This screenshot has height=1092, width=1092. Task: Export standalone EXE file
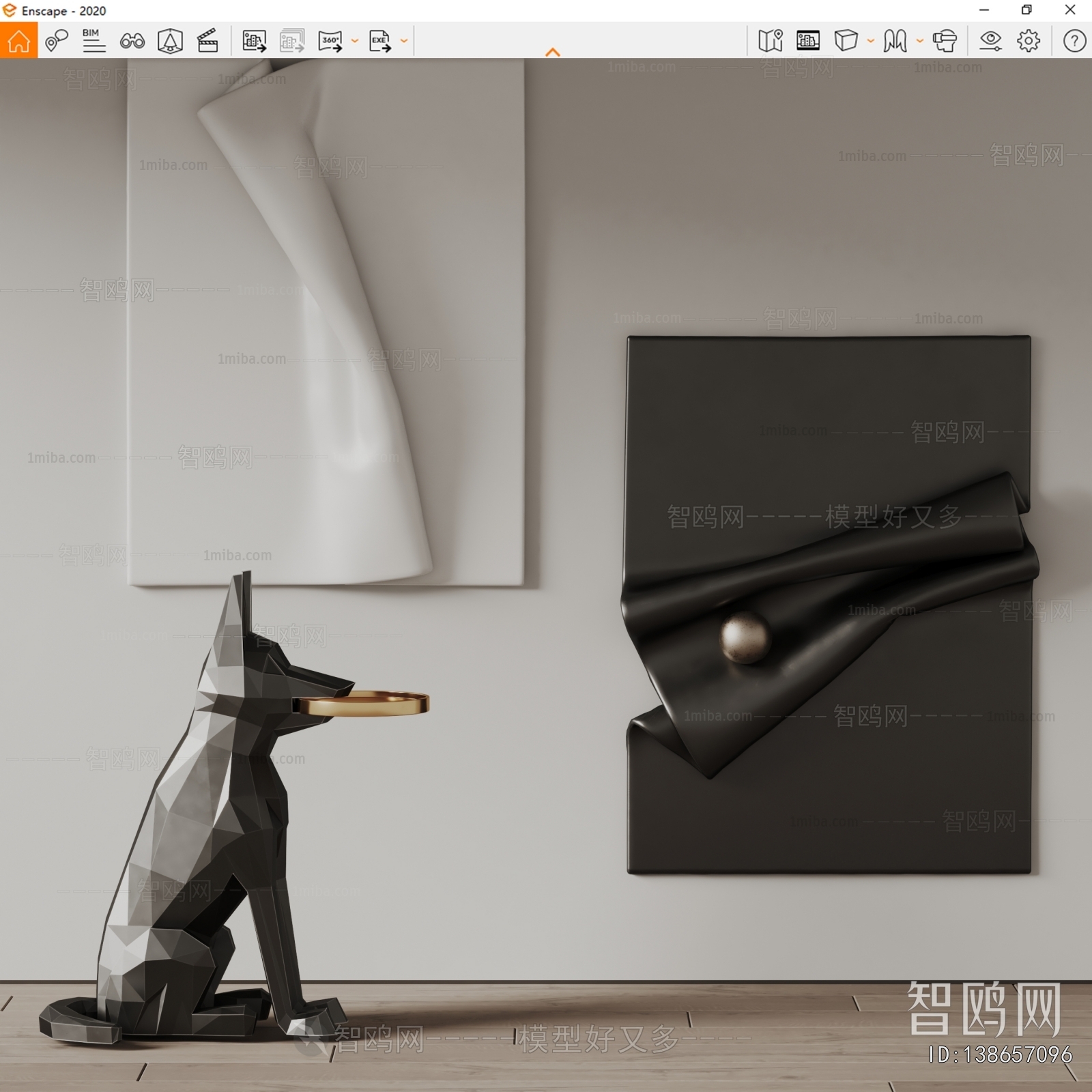tap(380, 41)
